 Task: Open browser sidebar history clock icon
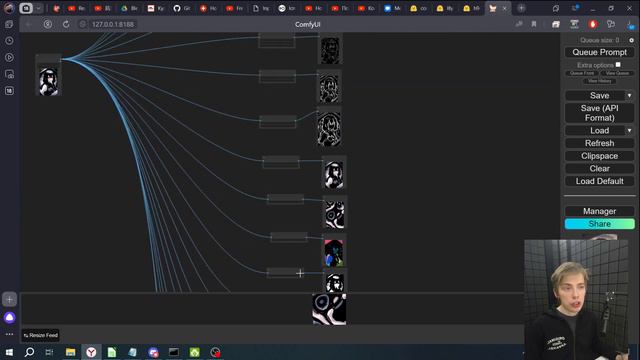(9, 41)
